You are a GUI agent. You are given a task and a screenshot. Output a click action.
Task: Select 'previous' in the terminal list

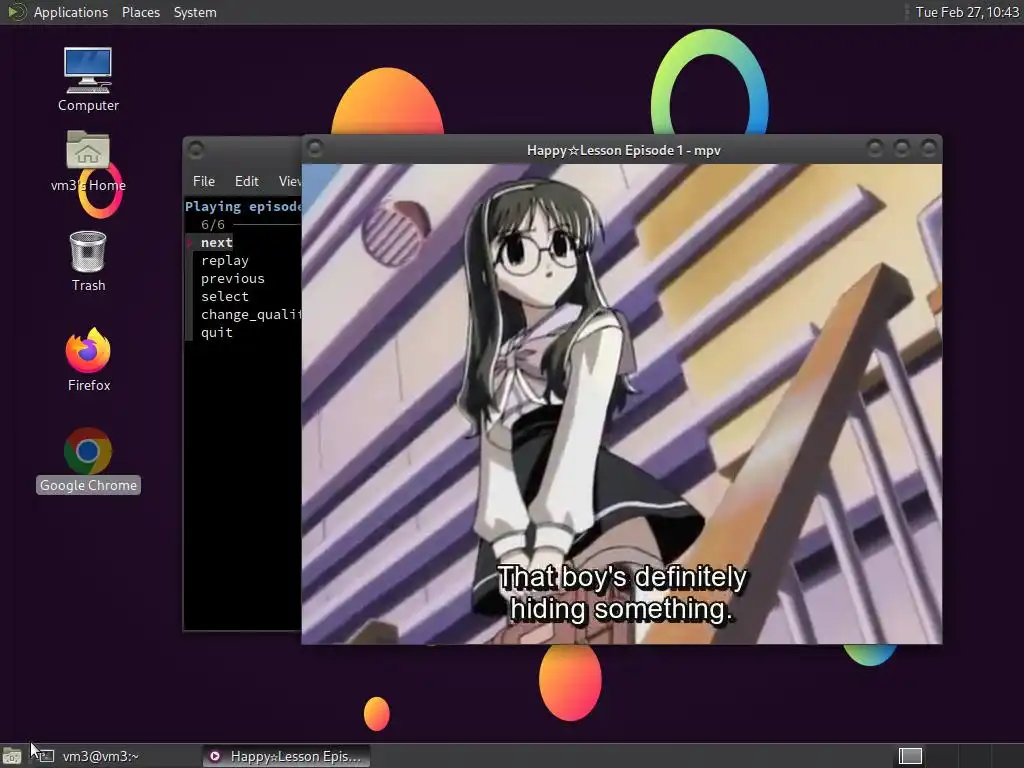(232, 278)
